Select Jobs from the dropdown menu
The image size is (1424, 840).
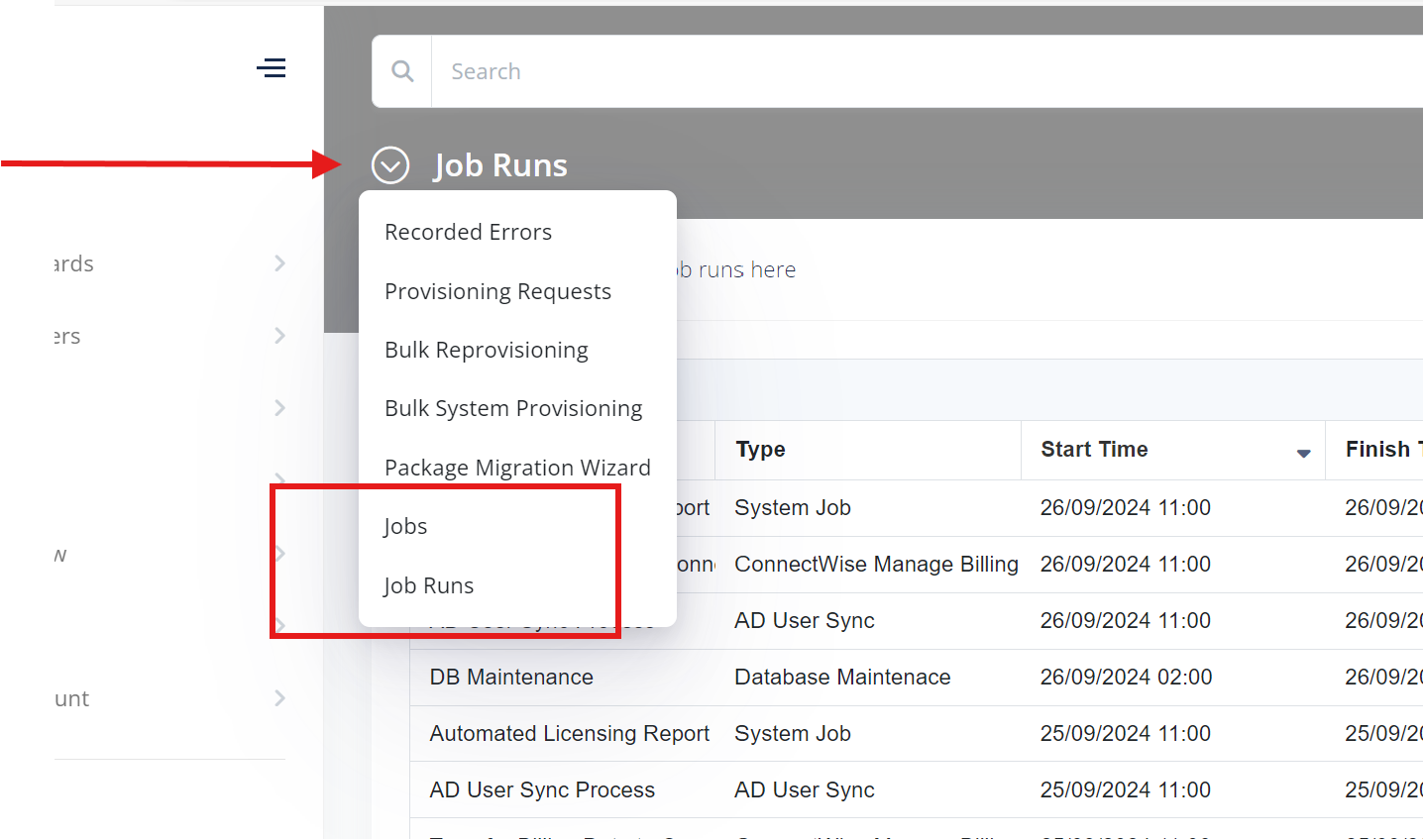(x=405, y=526)
